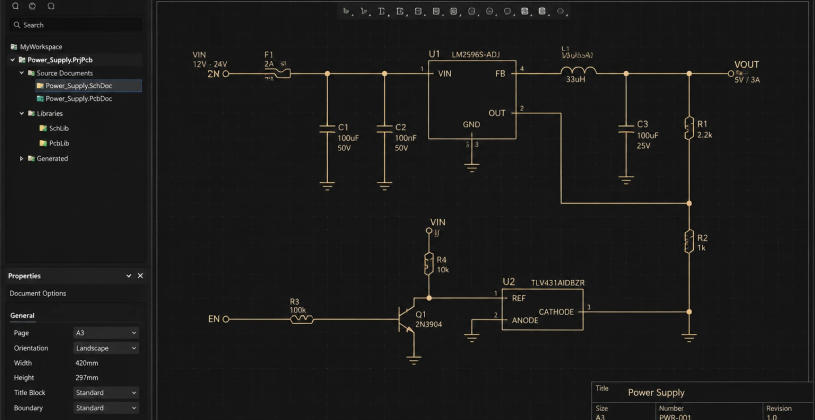
Task: Click the TLV431AIDBZR part label
Action: tap(558, 283)
